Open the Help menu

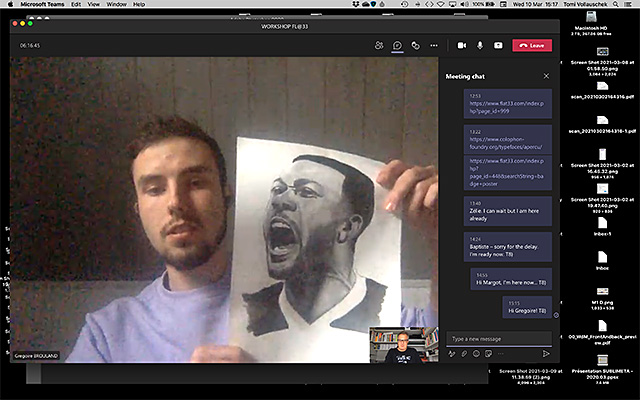[139, 4]
